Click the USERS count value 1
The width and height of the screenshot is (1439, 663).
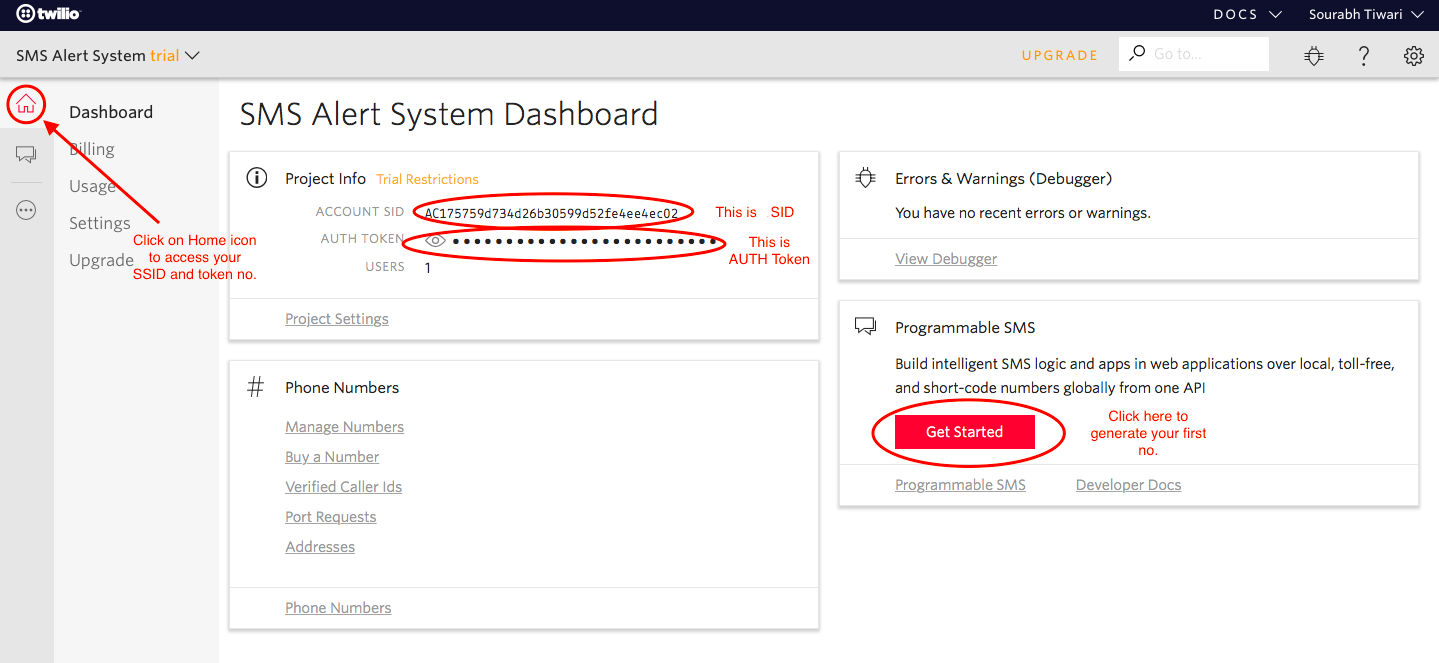pos(428,268)
